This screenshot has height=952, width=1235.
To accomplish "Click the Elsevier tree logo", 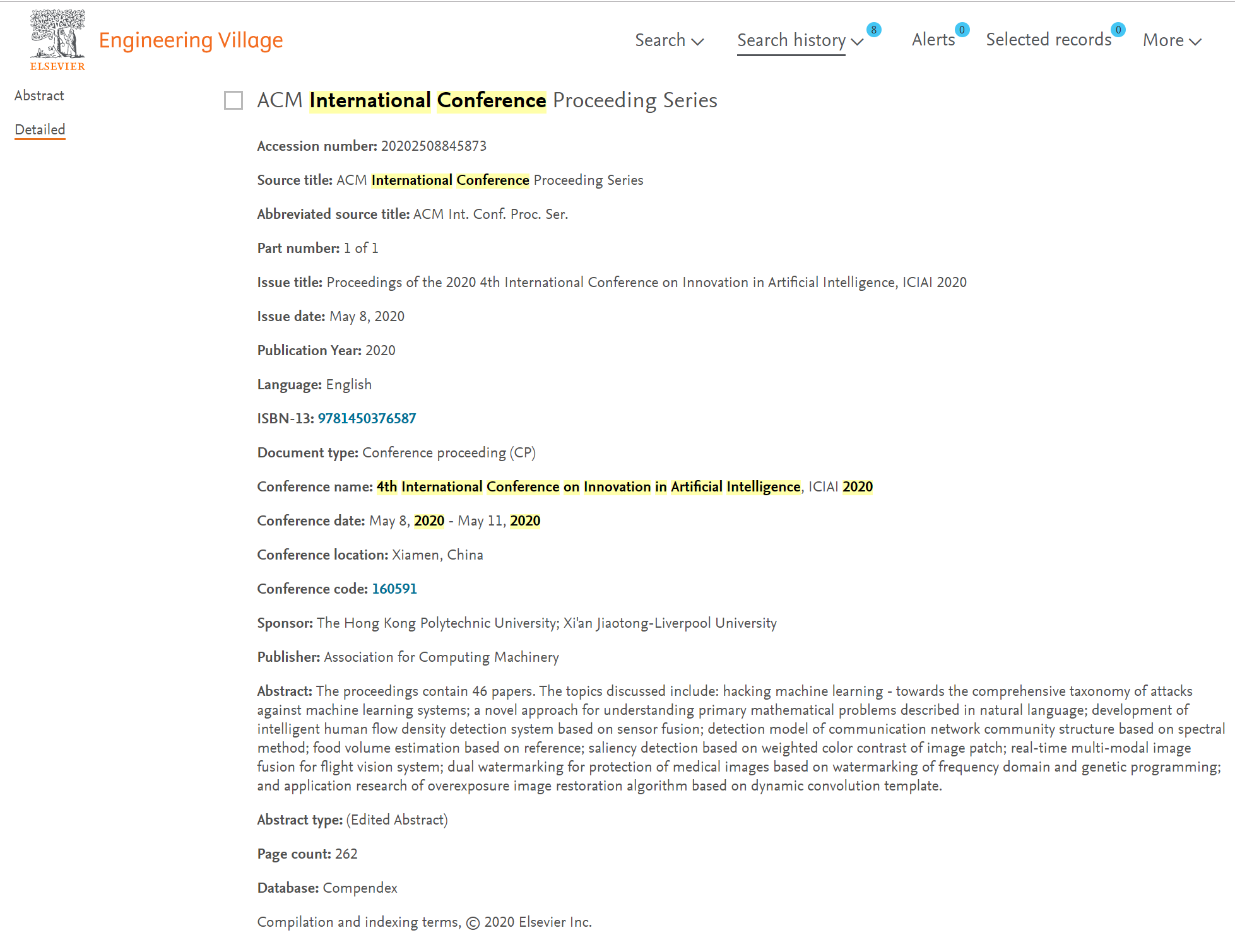I will (x=57, y=40).
